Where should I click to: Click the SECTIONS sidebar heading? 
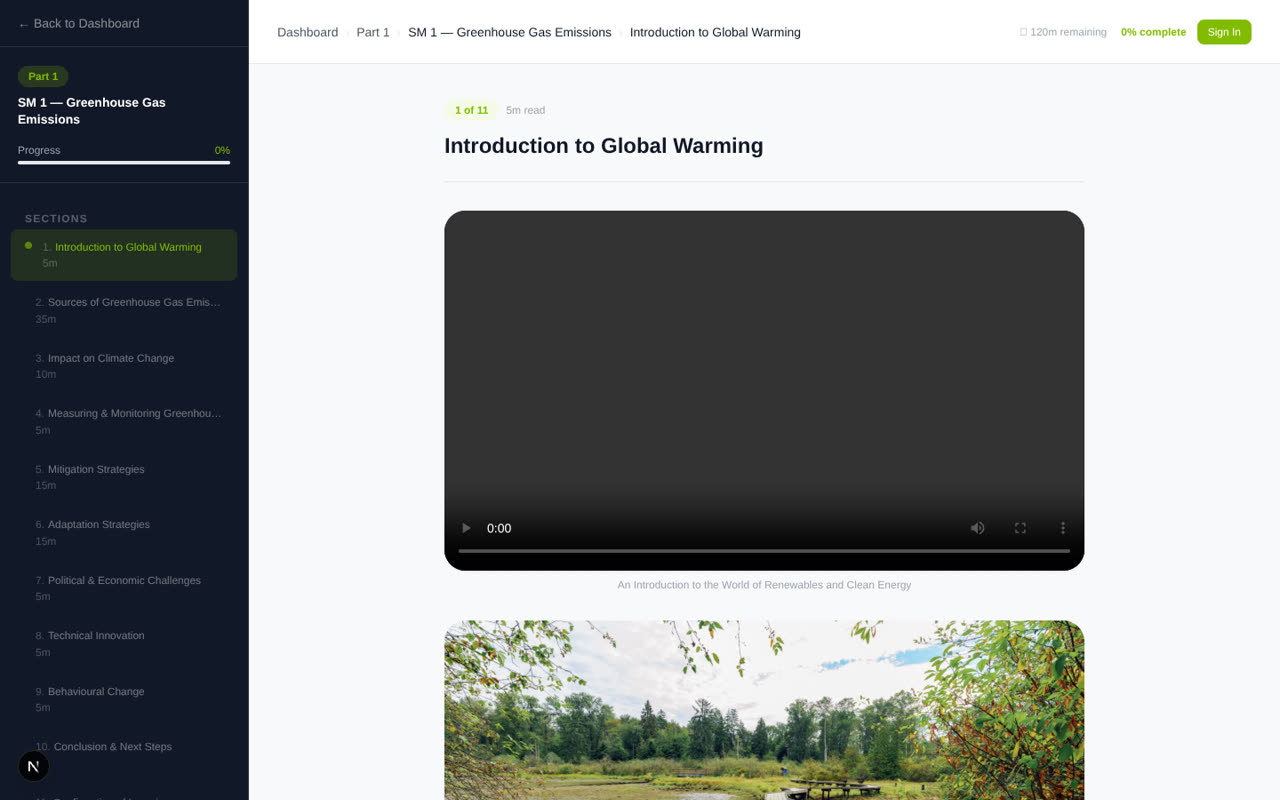tap(56, 218)
